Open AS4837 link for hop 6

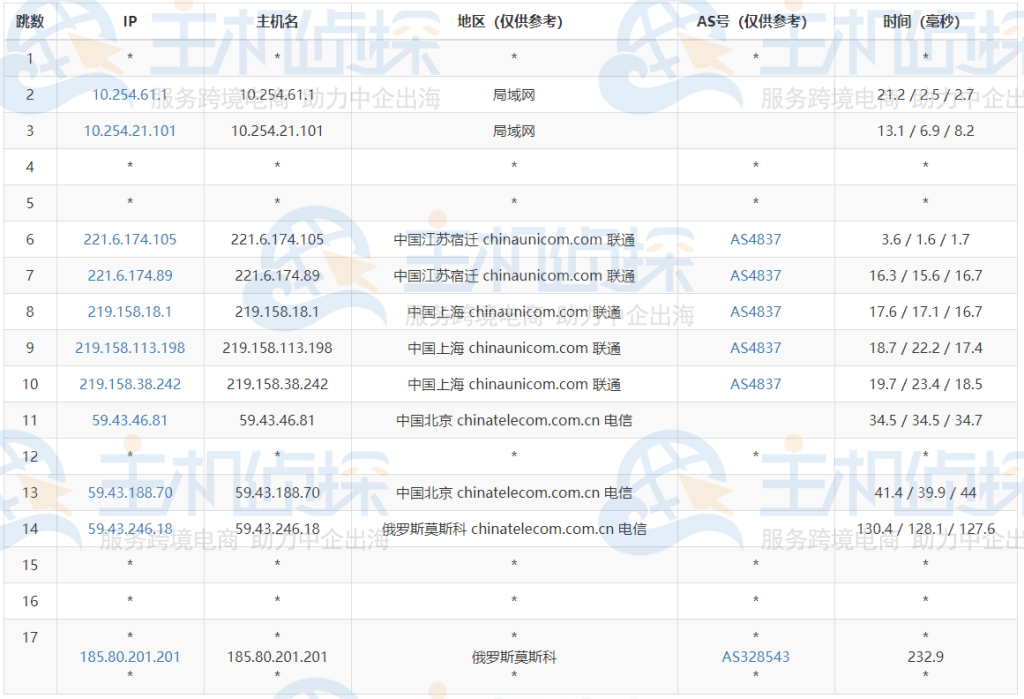[755, 239]
